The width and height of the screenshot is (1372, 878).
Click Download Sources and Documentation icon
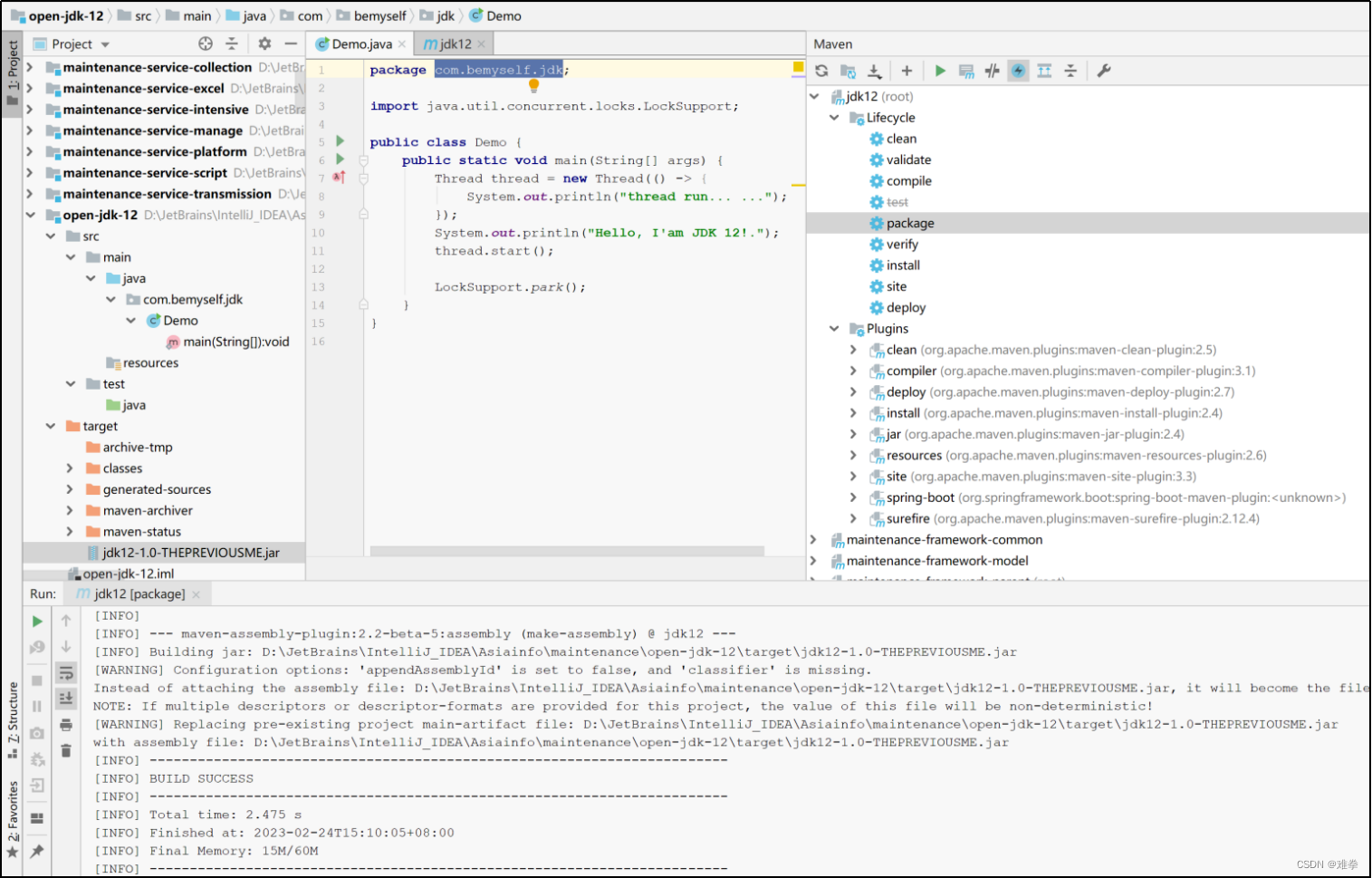[x=875, y=71]
